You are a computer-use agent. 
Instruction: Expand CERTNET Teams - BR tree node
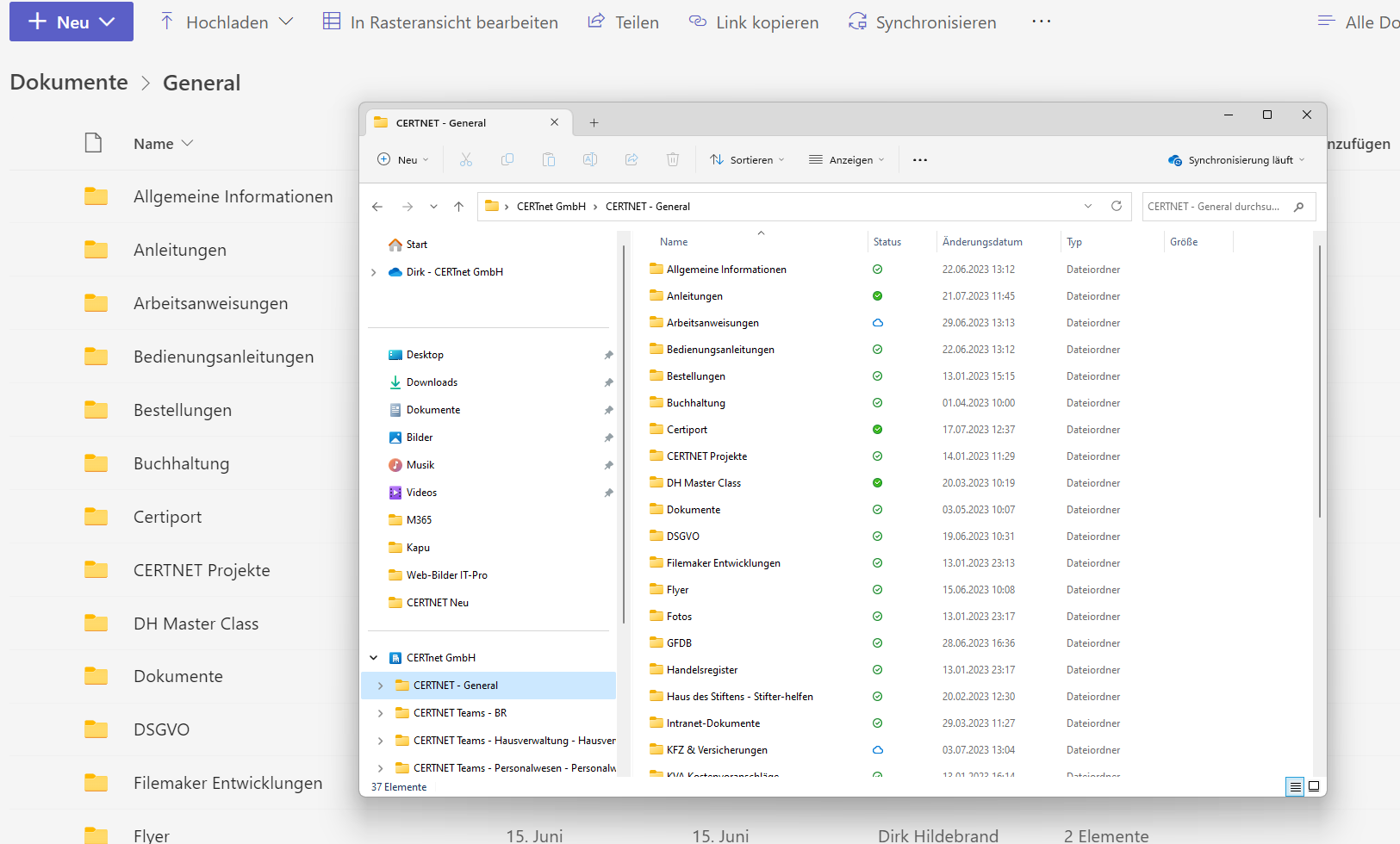381,713
